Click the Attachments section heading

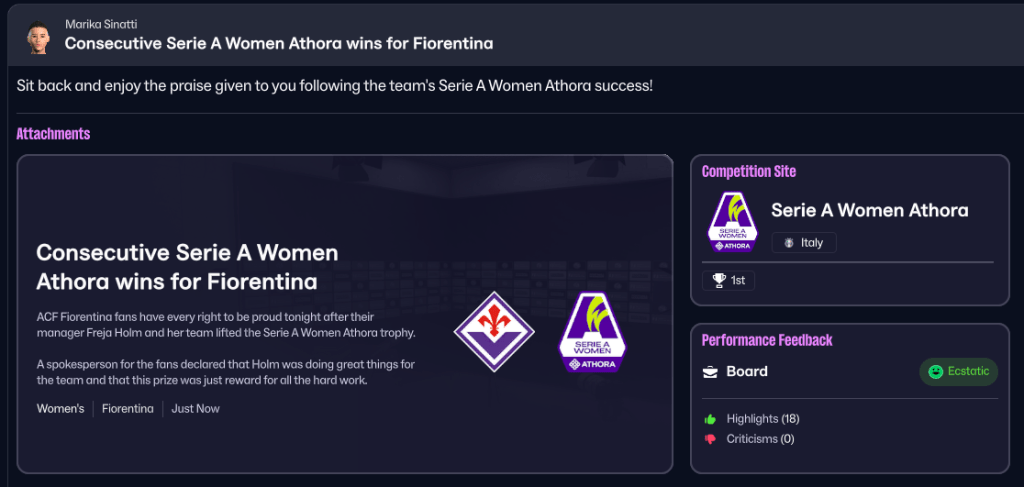[x=53, y=134]
